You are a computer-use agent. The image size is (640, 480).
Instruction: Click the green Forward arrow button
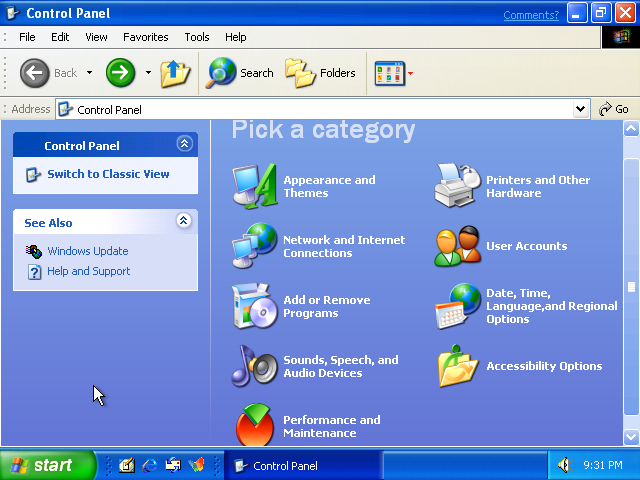[120, 73]
